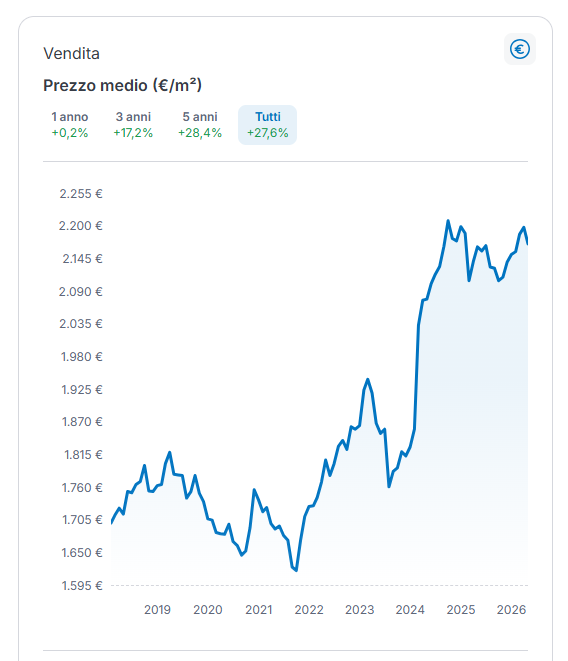Click the 2019 x-axis label
The width and height of the screenshot is (568, 661).
click(157, 610)
